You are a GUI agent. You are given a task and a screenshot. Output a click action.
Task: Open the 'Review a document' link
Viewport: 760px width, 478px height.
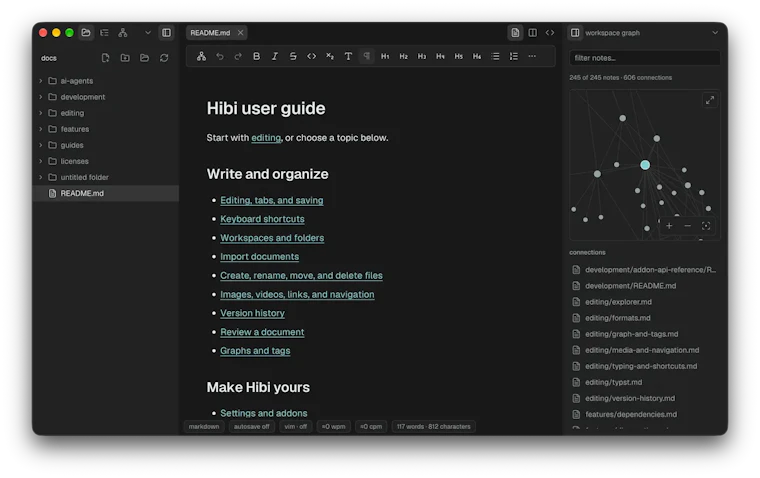pos(262,332)
